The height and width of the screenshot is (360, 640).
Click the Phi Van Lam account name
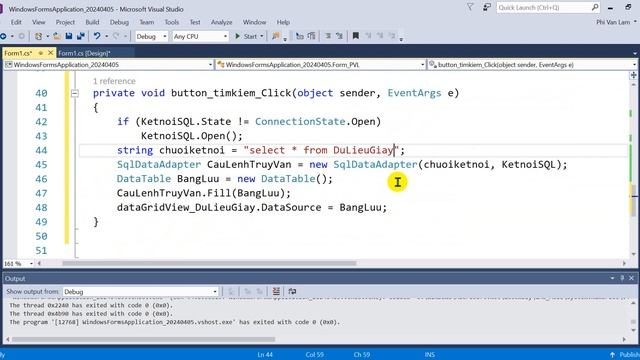[613, 22]
